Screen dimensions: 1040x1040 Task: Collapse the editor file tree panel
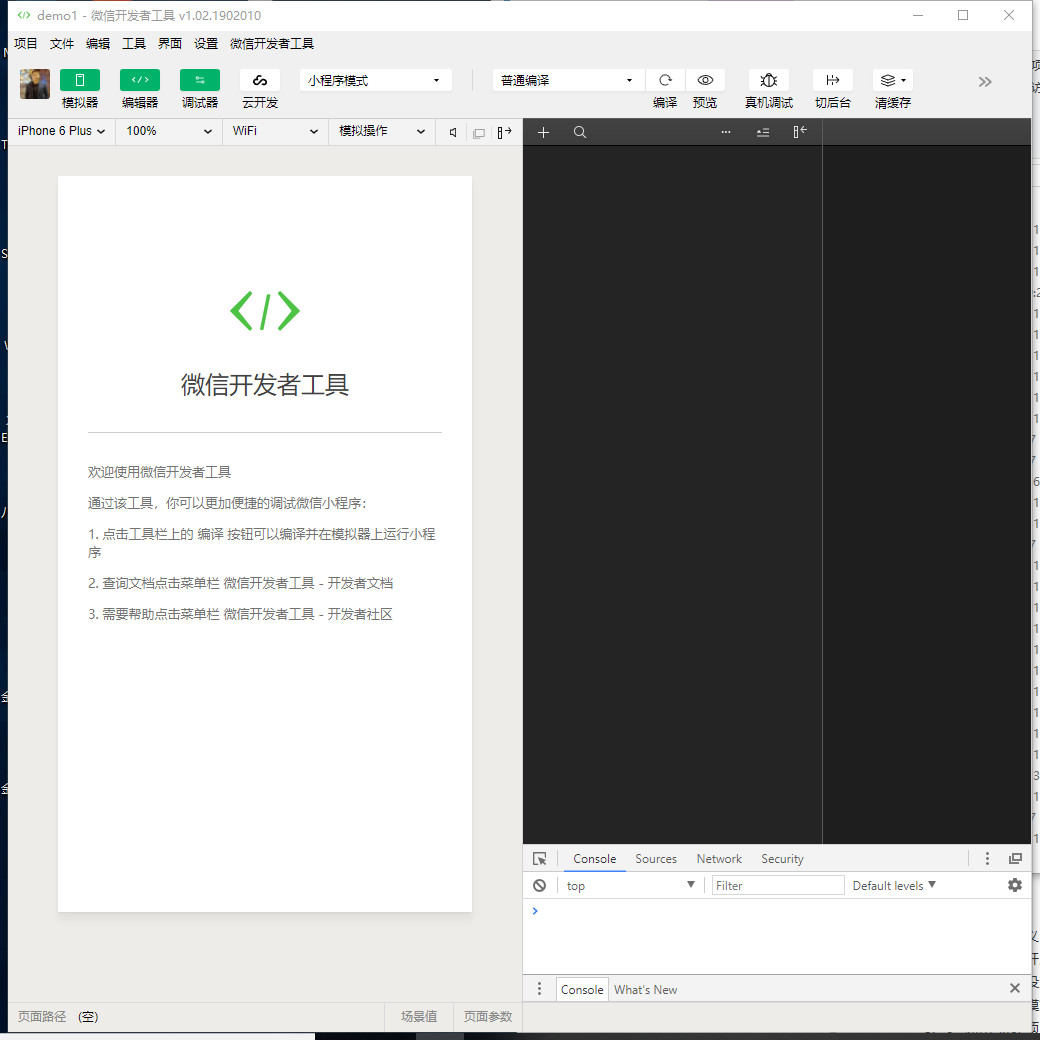[800, 131]
